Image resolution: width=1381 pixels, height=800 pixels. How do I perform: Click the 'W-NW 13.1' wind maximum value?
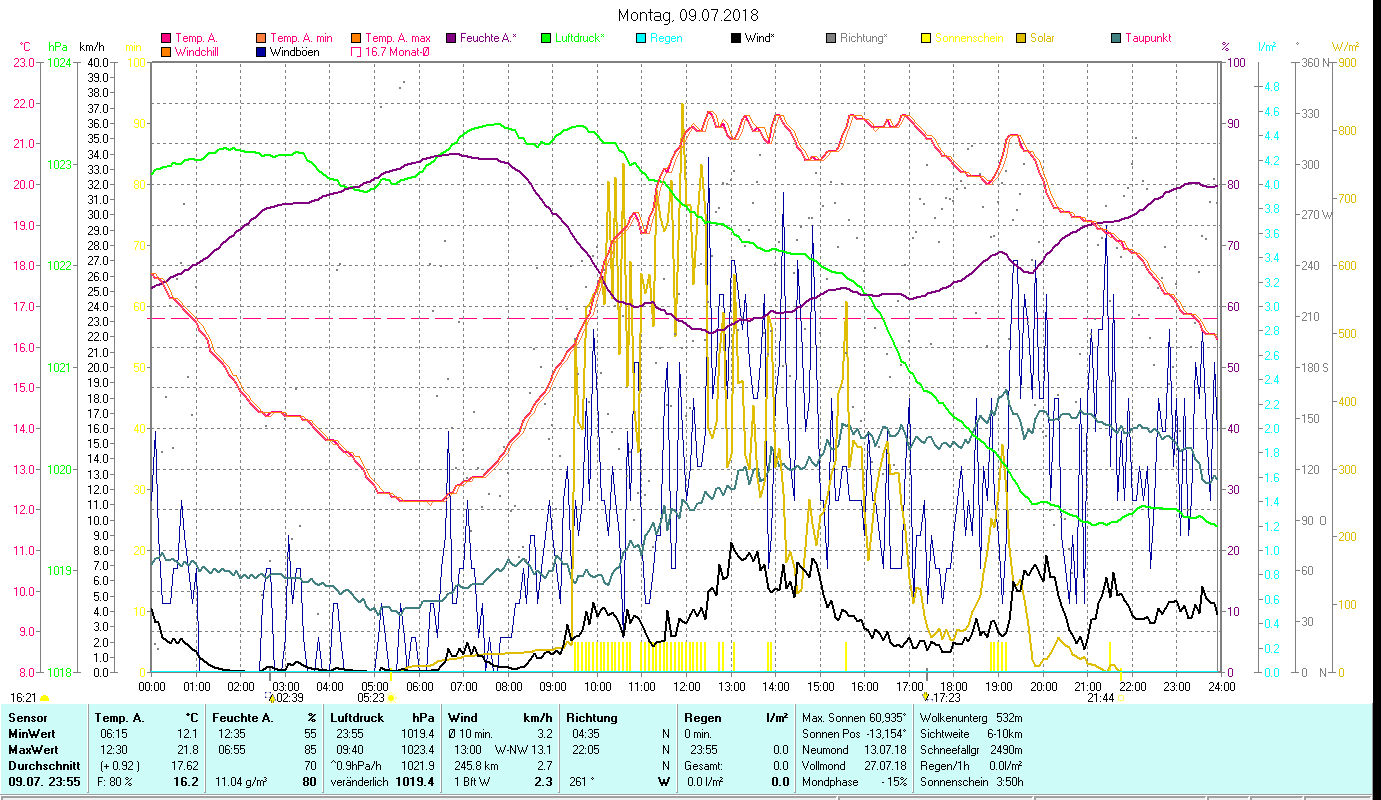(x=523, y=750)
